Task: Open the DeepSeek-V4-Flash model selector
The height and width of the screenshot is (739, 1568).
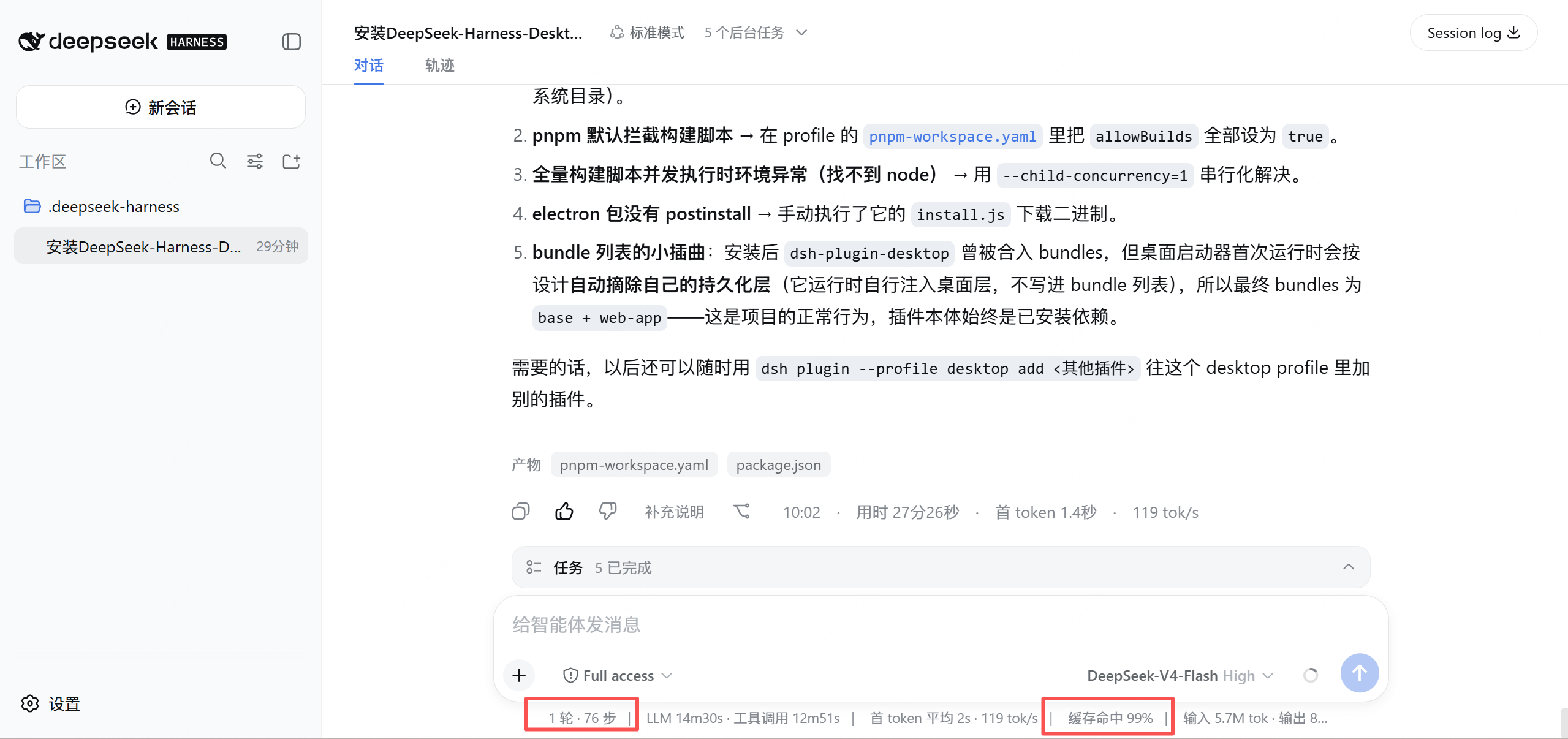Action: 1180,675
